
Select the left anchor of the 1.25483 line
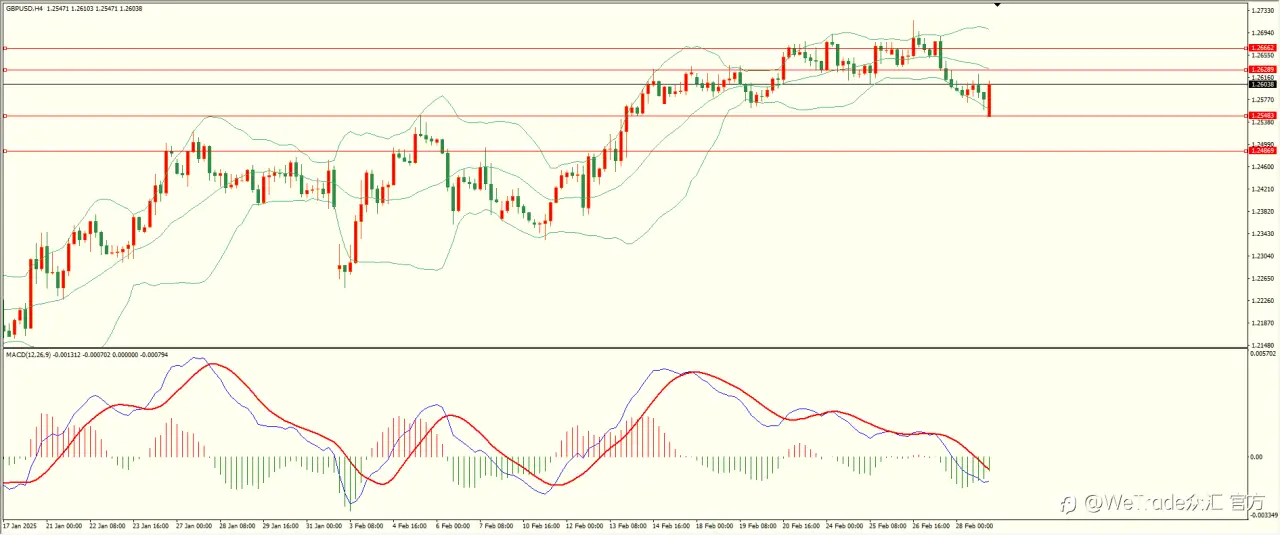pyautogui.click(x=5, y=116)
